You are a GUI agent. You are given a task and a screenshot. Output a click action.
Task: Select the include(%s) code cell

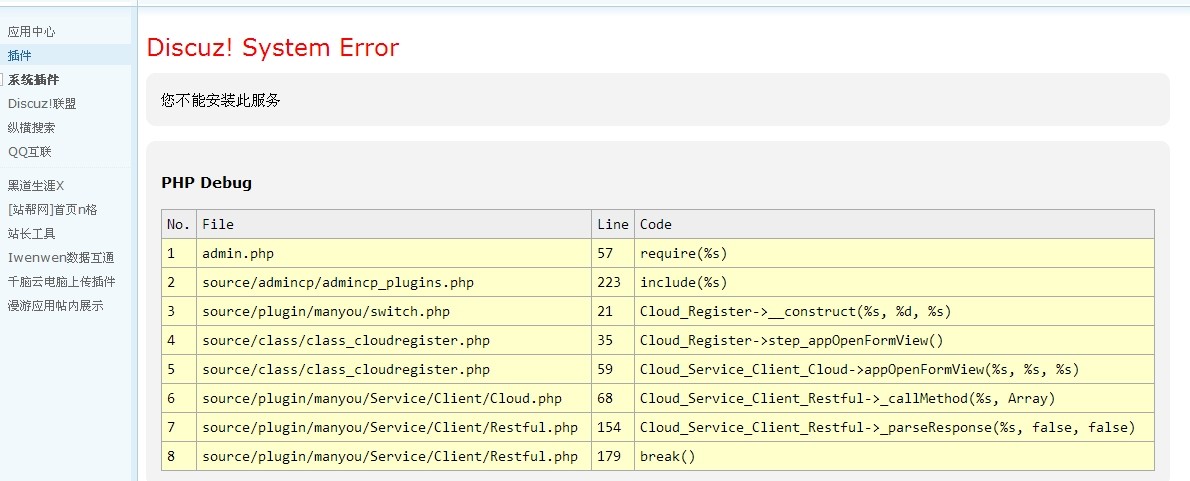[895, 282]
